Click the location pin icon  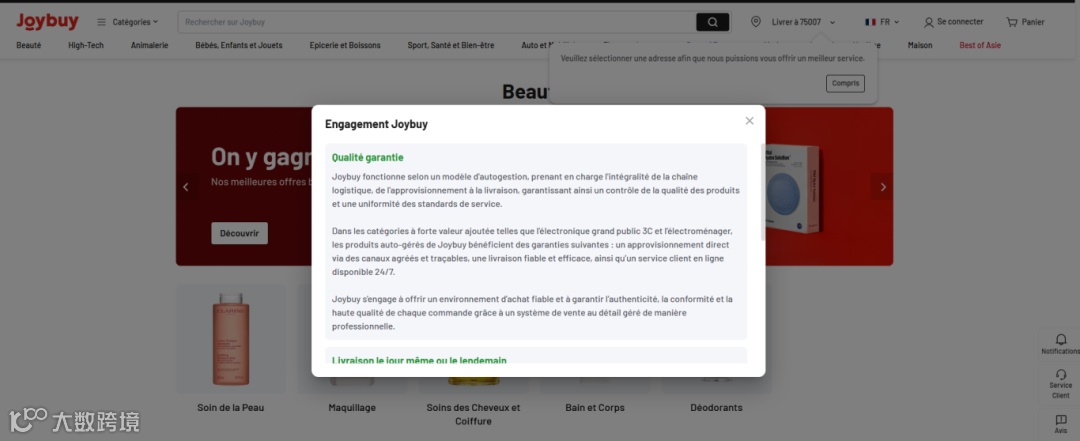[x=756, y=22]
